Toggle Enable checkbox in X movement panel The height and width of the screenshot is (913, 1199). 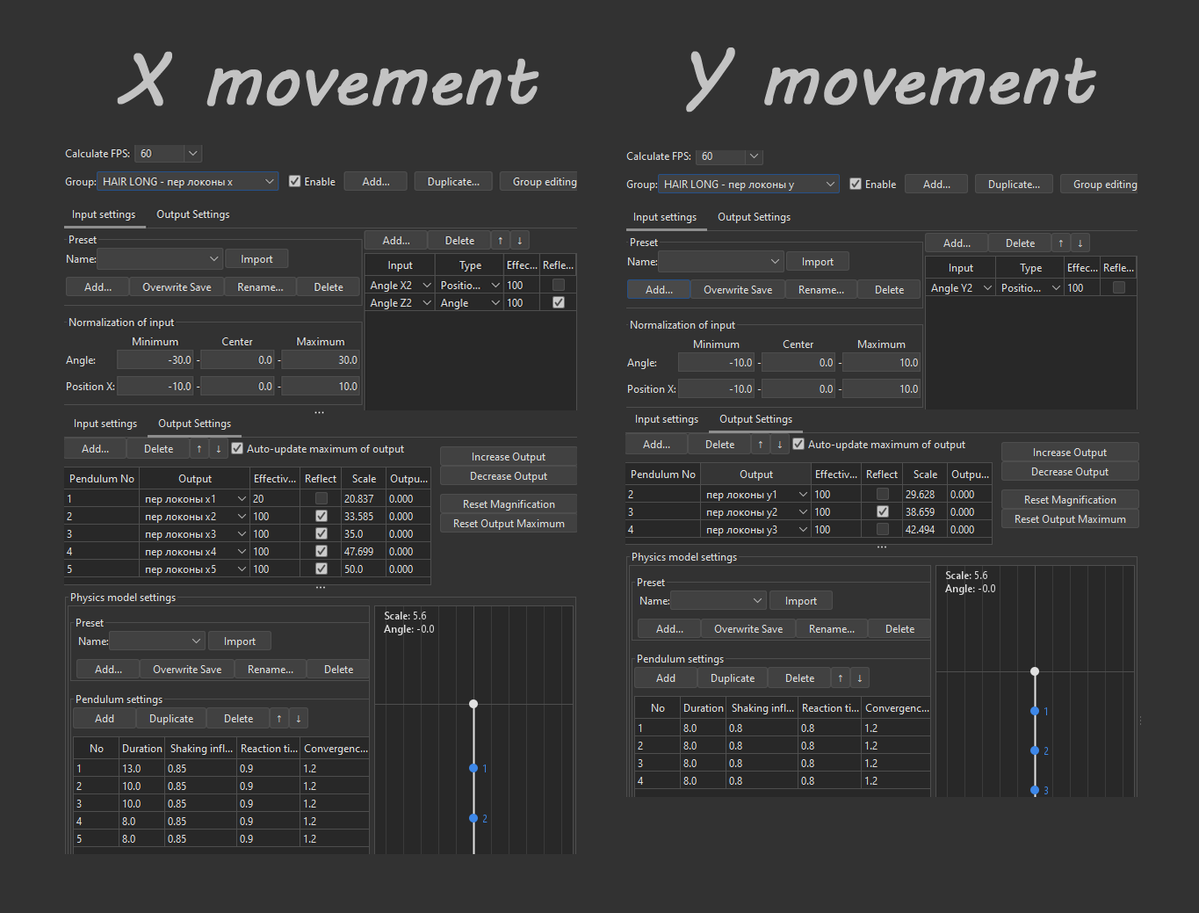click(294, 181)
